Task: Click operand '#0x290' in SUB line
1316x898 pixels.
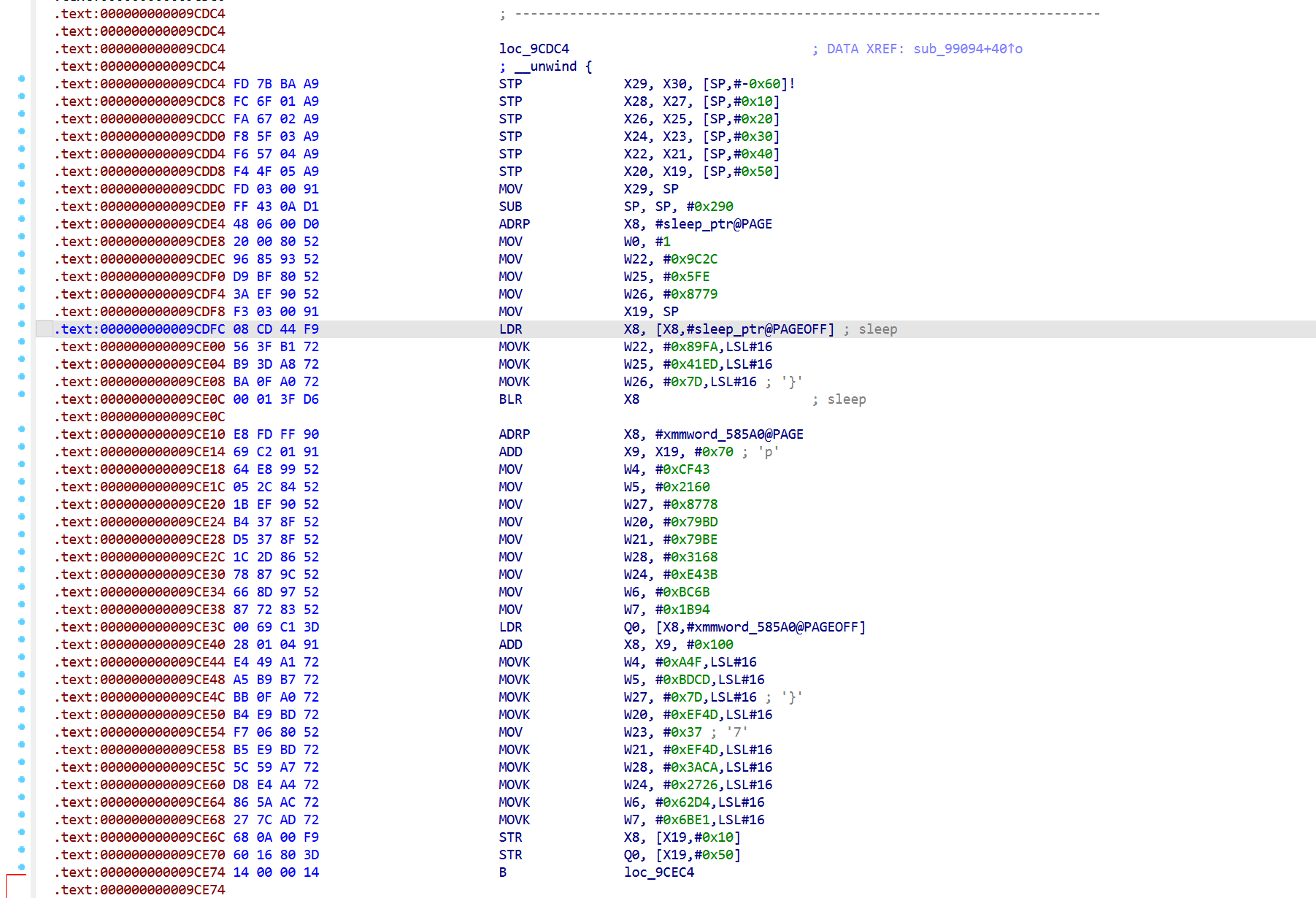Action: tap(709, 207)
